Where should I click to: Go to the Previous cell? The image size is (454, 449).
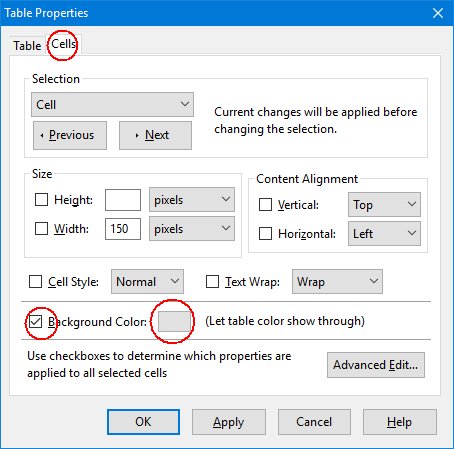pyautogui.click(x=70, y=135)
